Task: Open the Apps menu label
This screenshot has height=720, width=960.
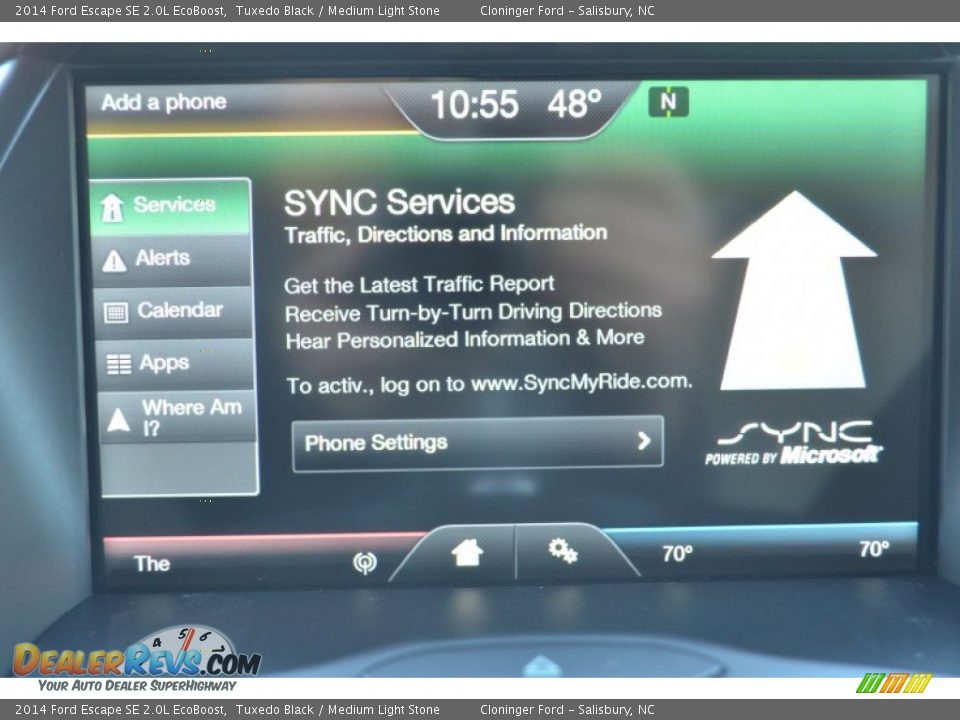Action: click(x=164, y=363)
